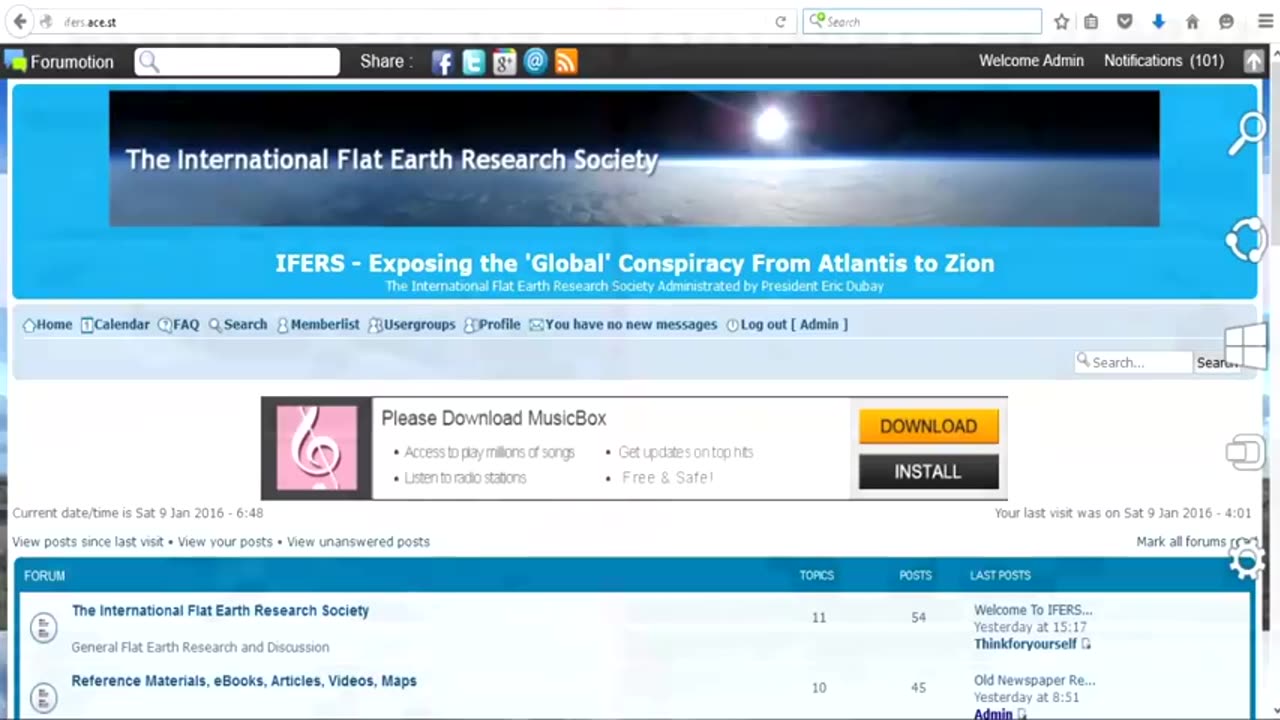The height and width of the screenshot is (720, 1280).
Task: Click the forum Search... input field
Action: tap(1134, 362)
